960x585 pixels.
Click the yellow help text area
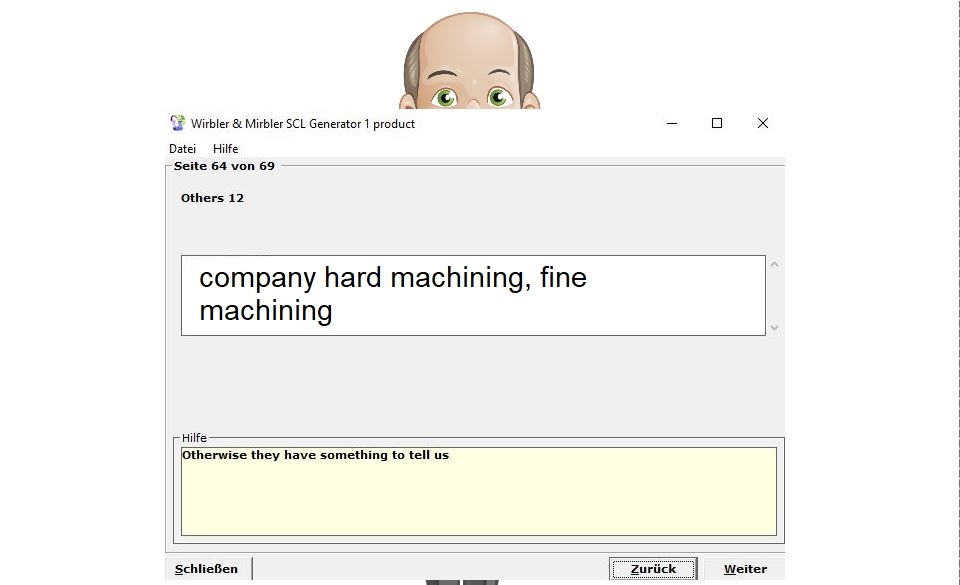coord(478,495)
